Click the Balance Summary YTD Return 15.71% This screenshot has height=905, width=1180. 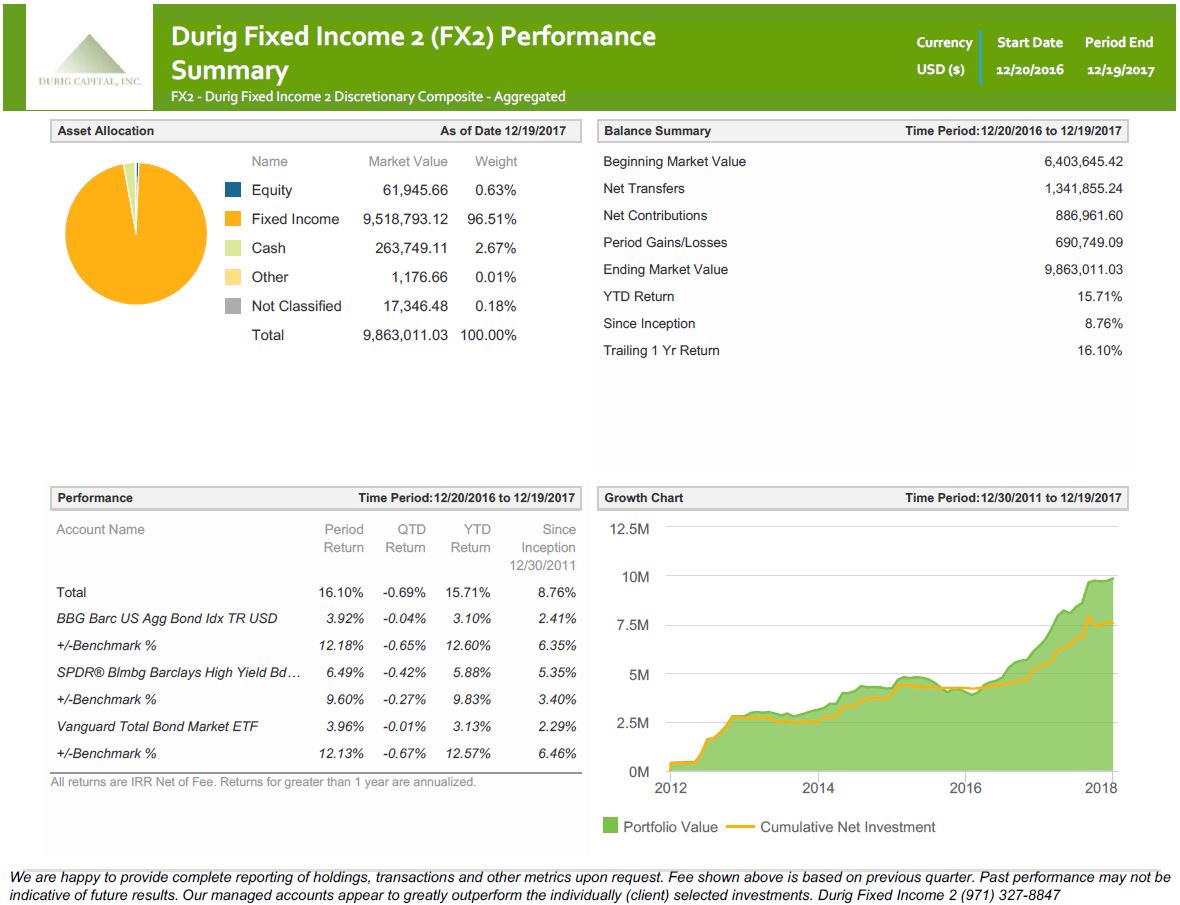(x=1099, y=296)
